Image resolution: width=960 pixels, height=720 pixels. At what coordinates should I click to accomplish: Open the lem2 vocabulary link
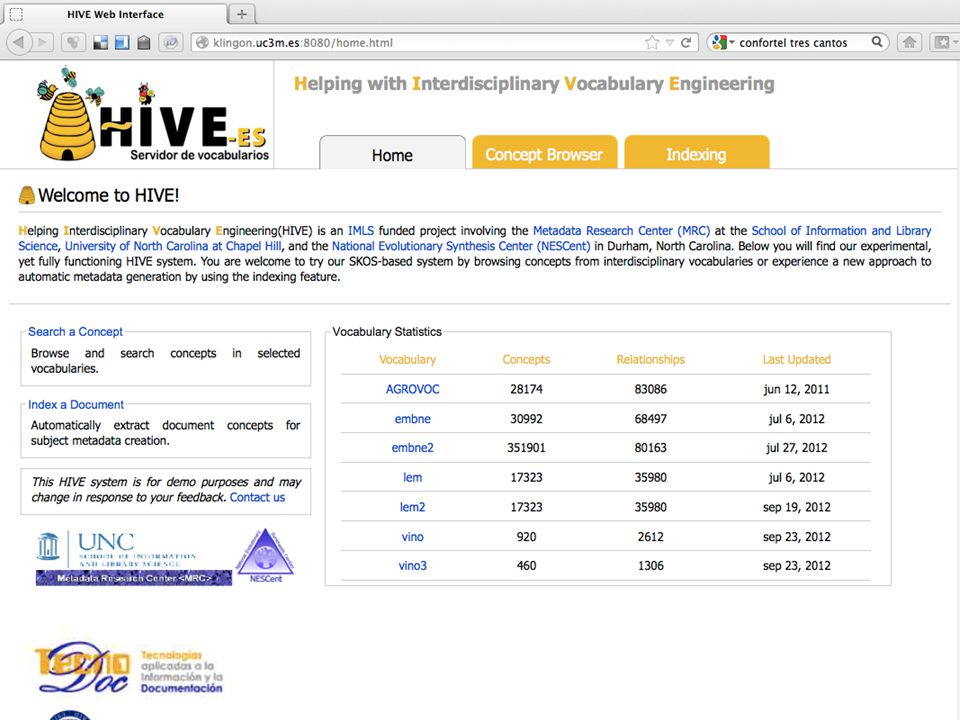click(412, 507)
